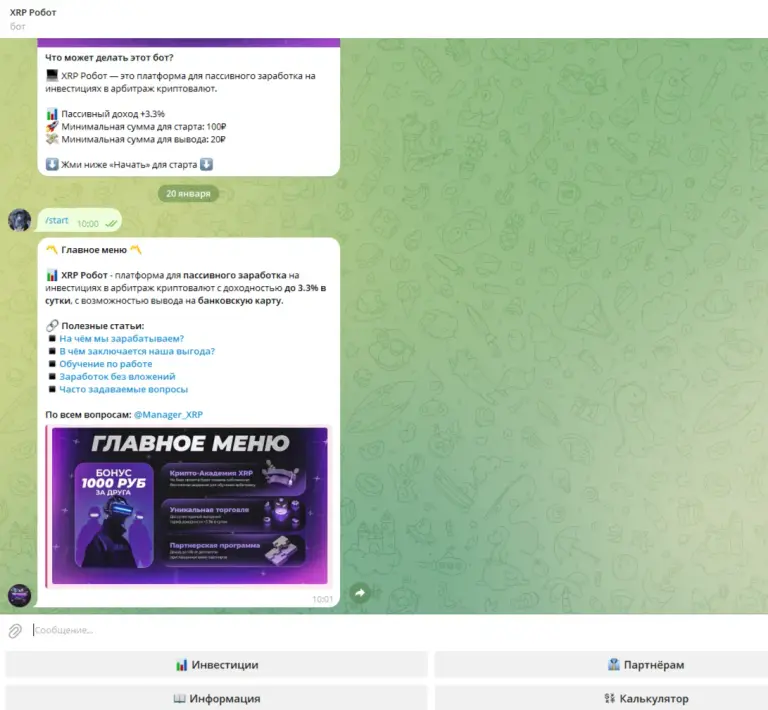Image resolution: width=768 pixels, height=710 pixels.
Task: Click the 'Главное меню' message heading
Action: pos(94,250)
